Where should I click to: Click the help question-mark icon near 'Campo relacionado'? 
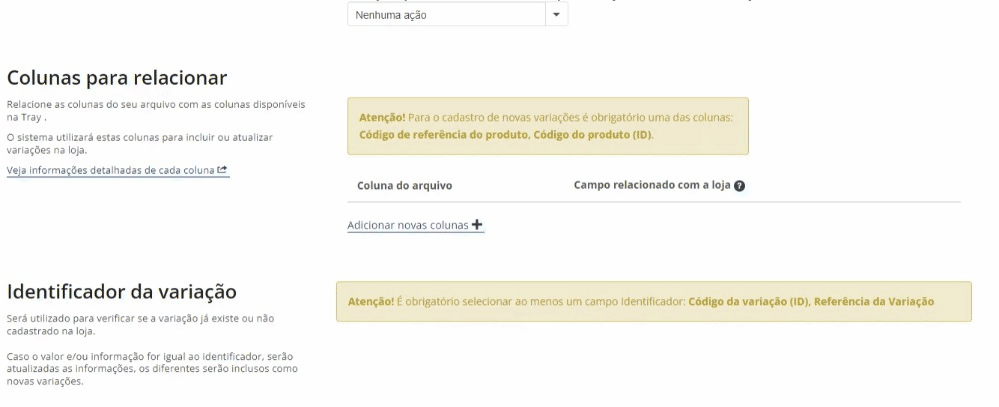739,186
